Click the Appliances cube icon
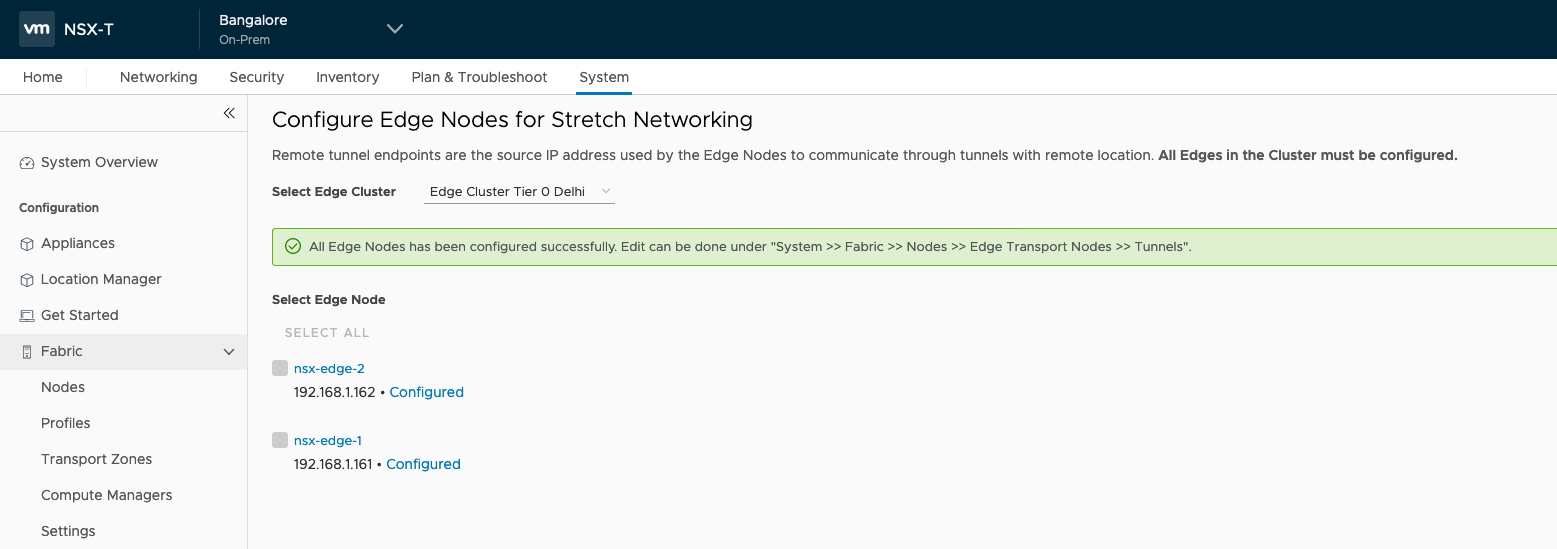This screenshot has height=549, width=1557. [27, 244]
